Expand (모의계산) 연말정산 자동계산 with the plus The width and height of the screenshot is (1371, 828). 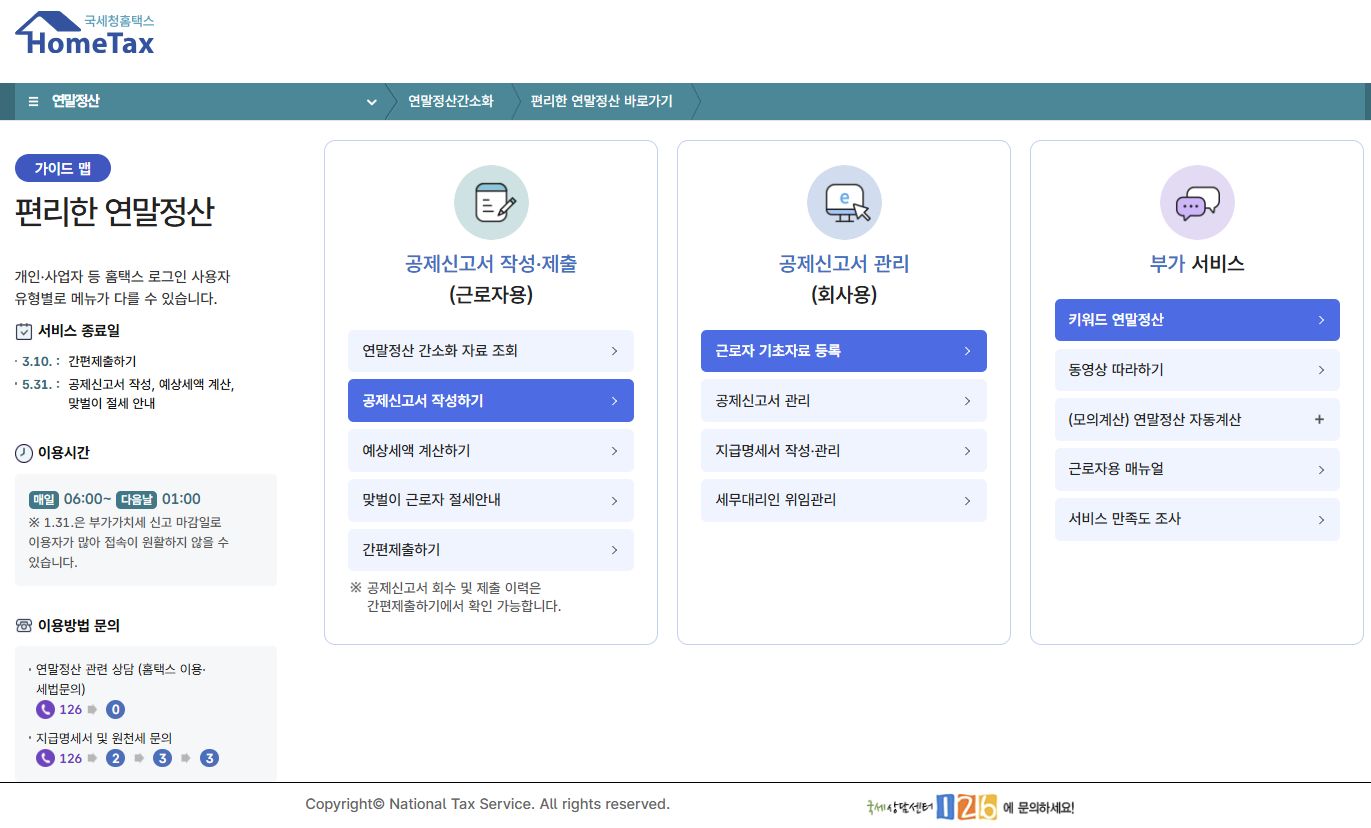pyautogui.click(x=1320, y=420)
